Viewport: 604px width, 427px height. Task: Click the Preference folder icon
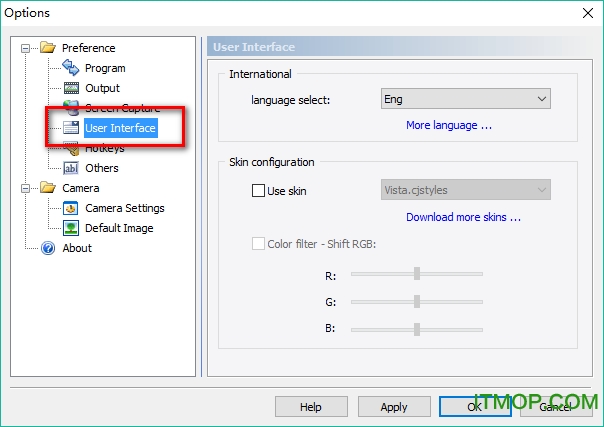[x=47, y=48]
